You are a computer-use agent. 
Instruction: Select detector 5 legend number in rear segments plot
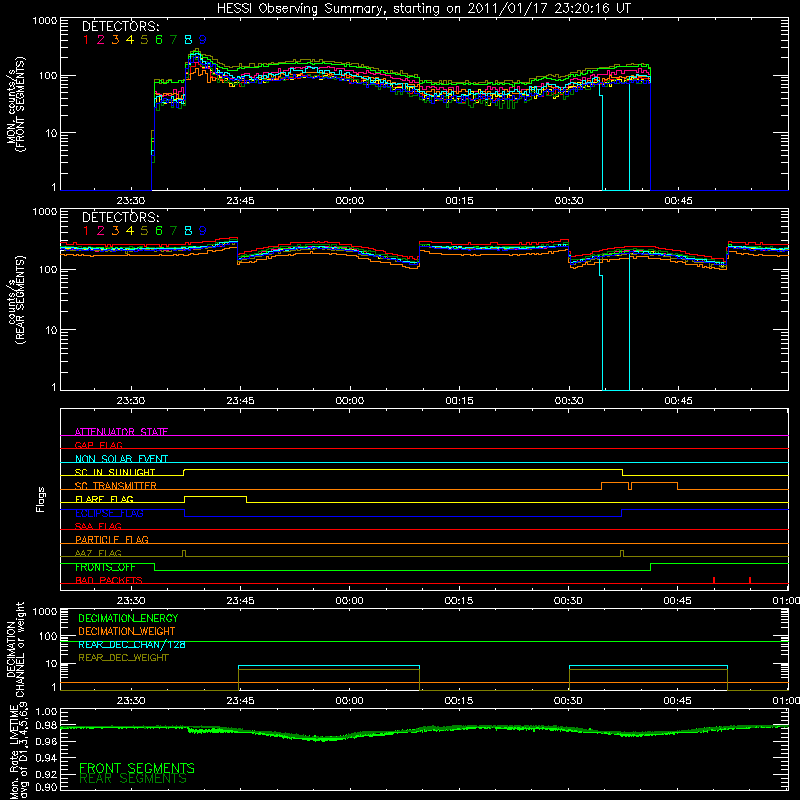tap(144, 231)
